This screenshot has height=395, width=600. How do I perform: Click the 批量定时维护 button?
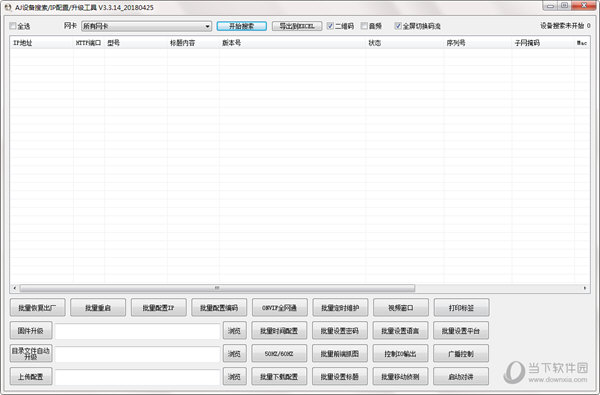coord(340,307)
